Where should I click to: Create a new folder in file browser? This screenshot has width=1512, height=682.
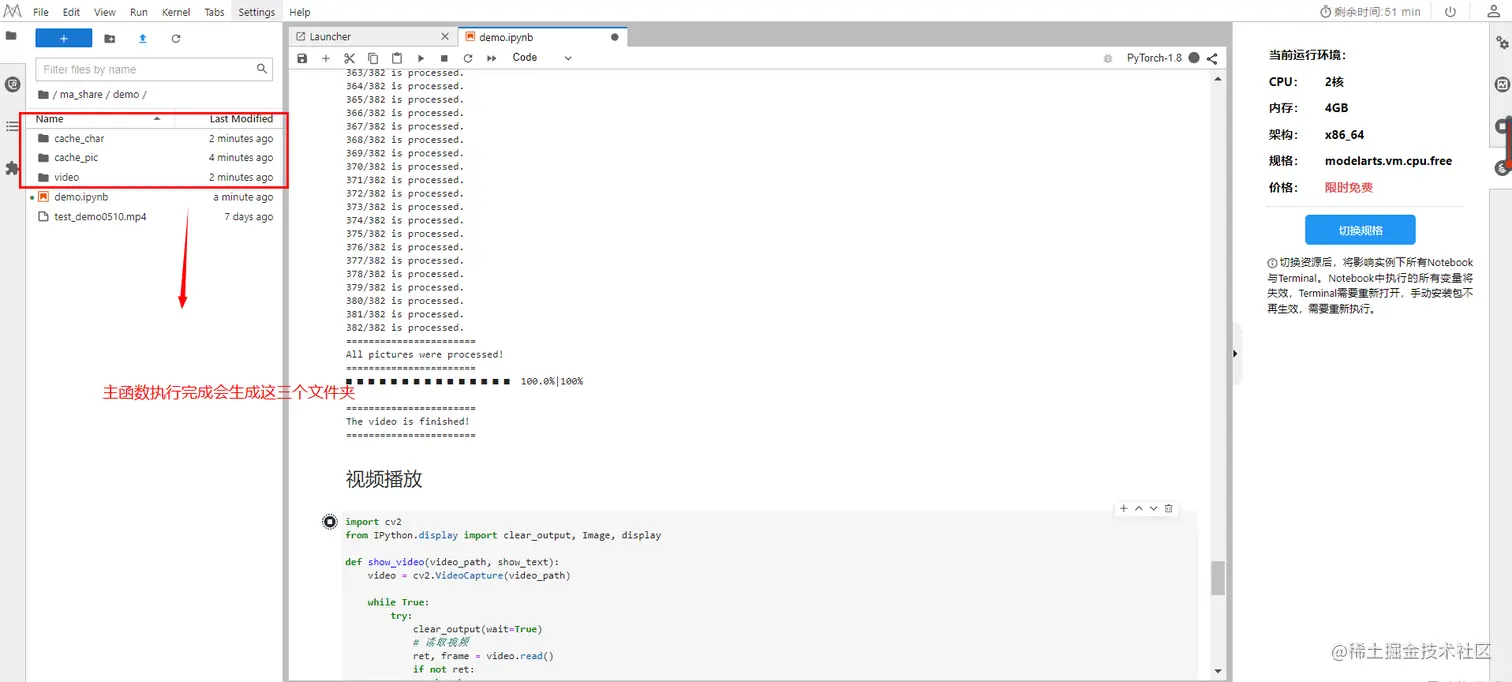point(110,38)
